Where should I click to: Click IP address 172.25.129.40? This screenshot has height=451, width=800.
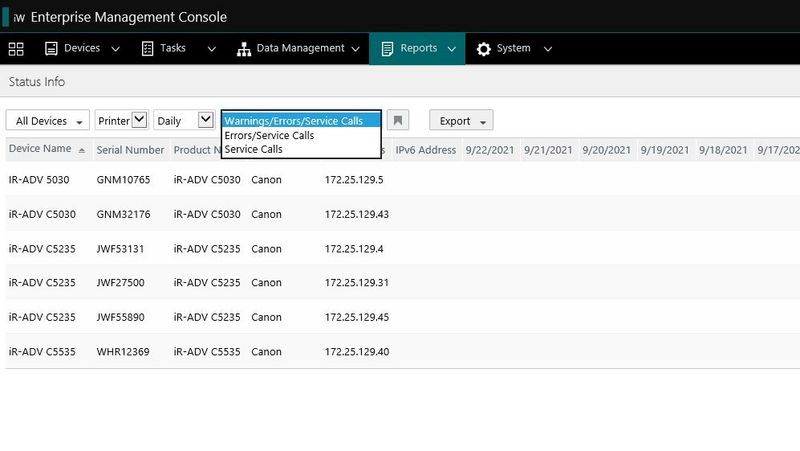pos(357,352)
